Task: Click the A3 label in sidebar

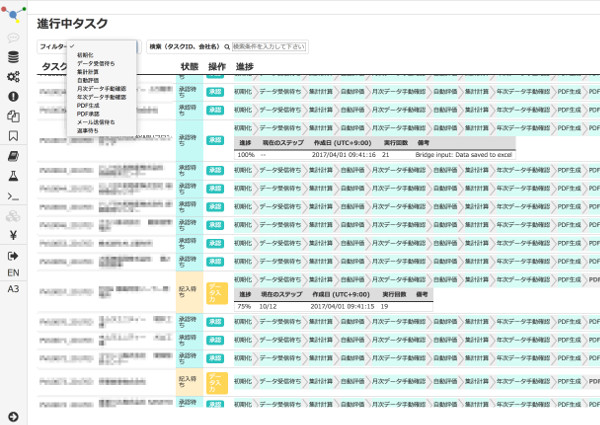Action: (x=13, y=289)
